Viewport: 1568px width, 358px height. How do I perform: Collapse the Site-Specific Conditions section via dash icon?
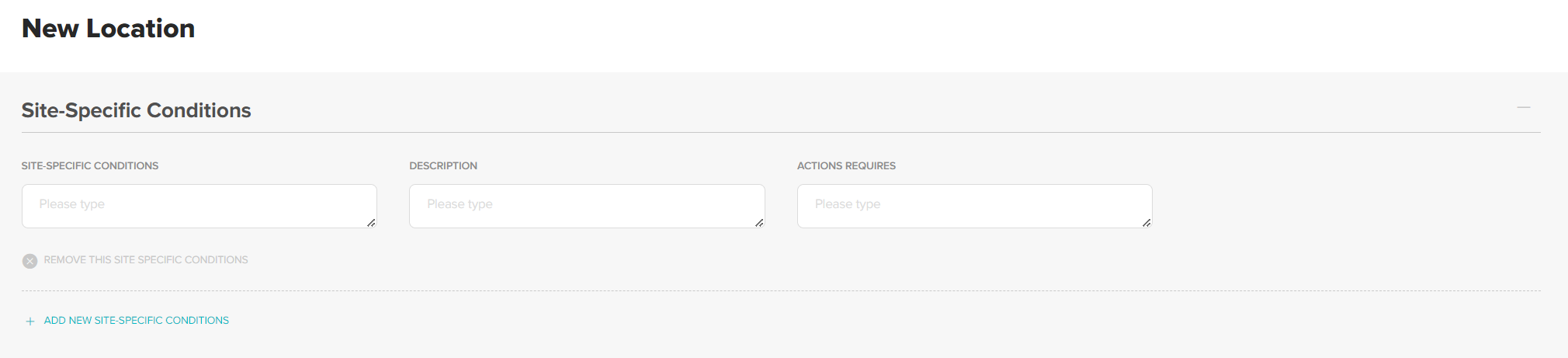tap(1523, 107)
